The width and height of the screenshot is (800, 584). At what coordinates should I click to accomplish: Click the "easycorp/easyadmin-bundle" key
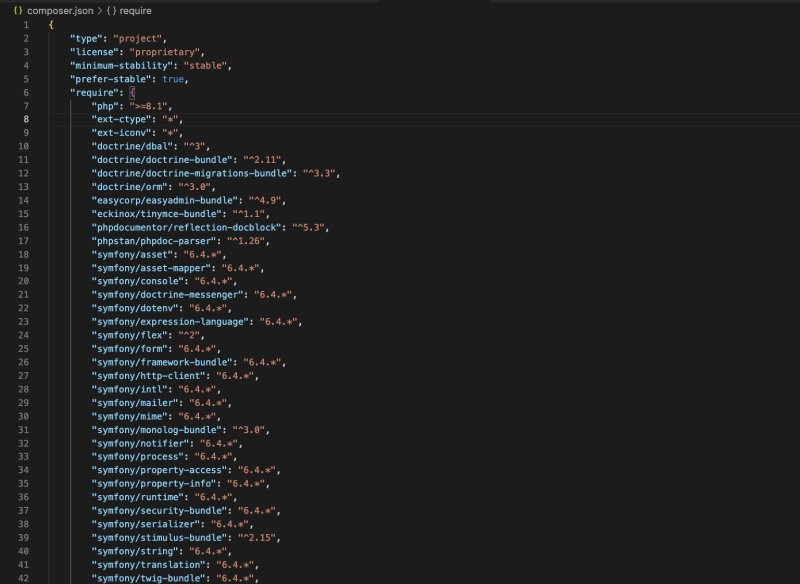pos(164,200)
